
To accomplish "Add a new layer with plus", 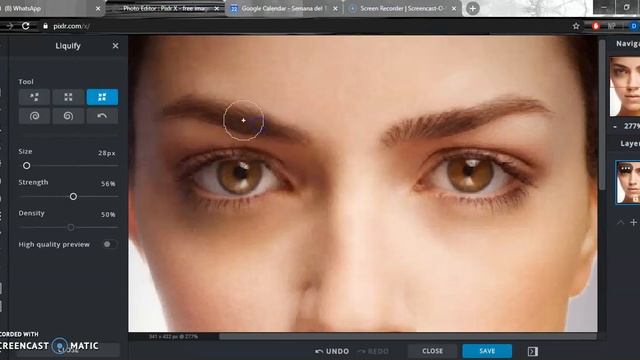I will coord(633,222).
